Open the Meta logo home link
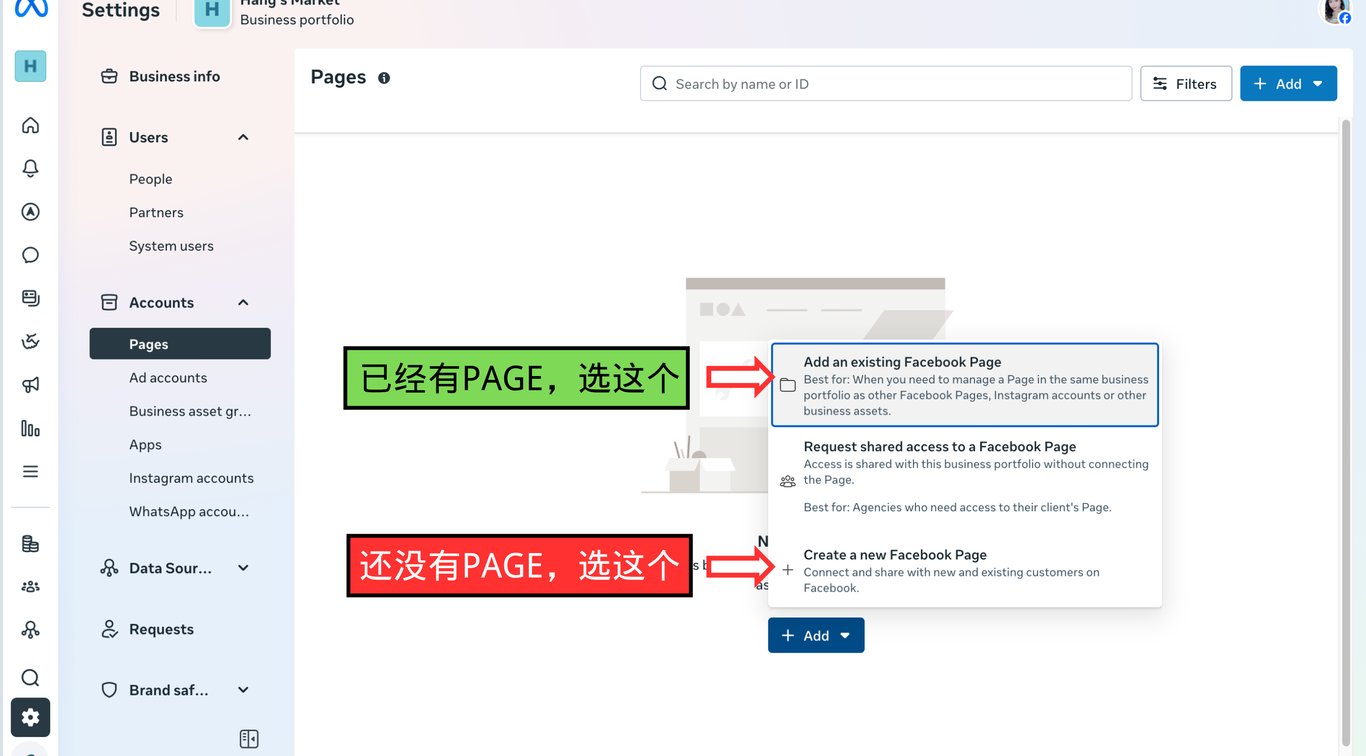Image resolution: width=1366 pixels, height=756 pixels. coord(31,8)
